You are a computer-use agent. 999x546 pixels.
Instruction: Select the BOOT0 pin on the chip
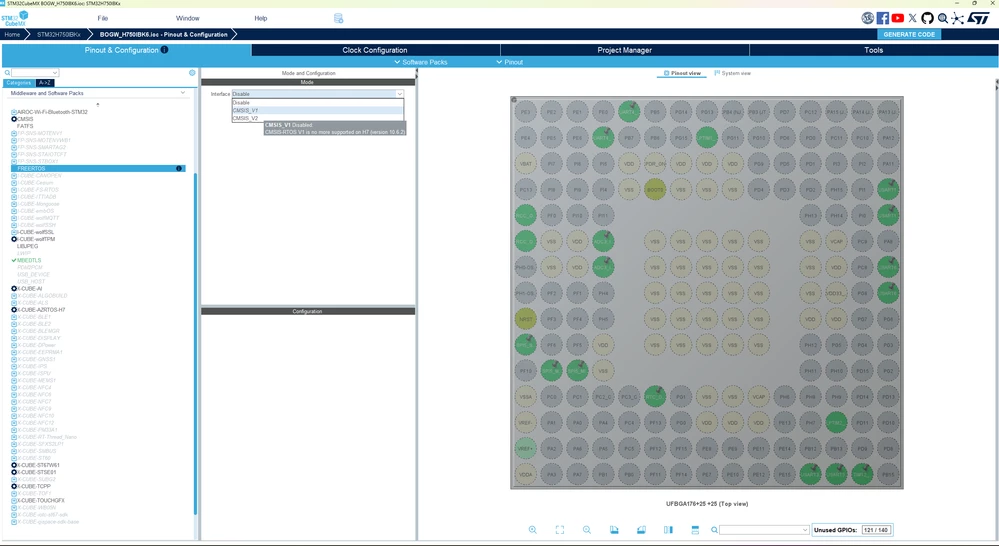[654, 189]
